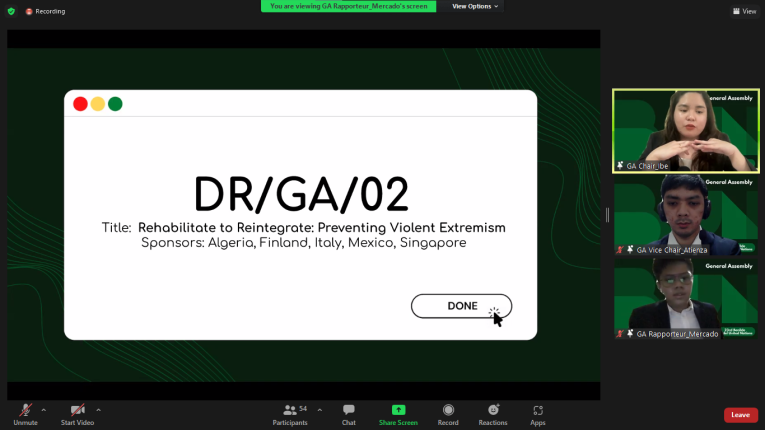Click the pin icon on GA Chair_Ibe tile

[620, 166]
